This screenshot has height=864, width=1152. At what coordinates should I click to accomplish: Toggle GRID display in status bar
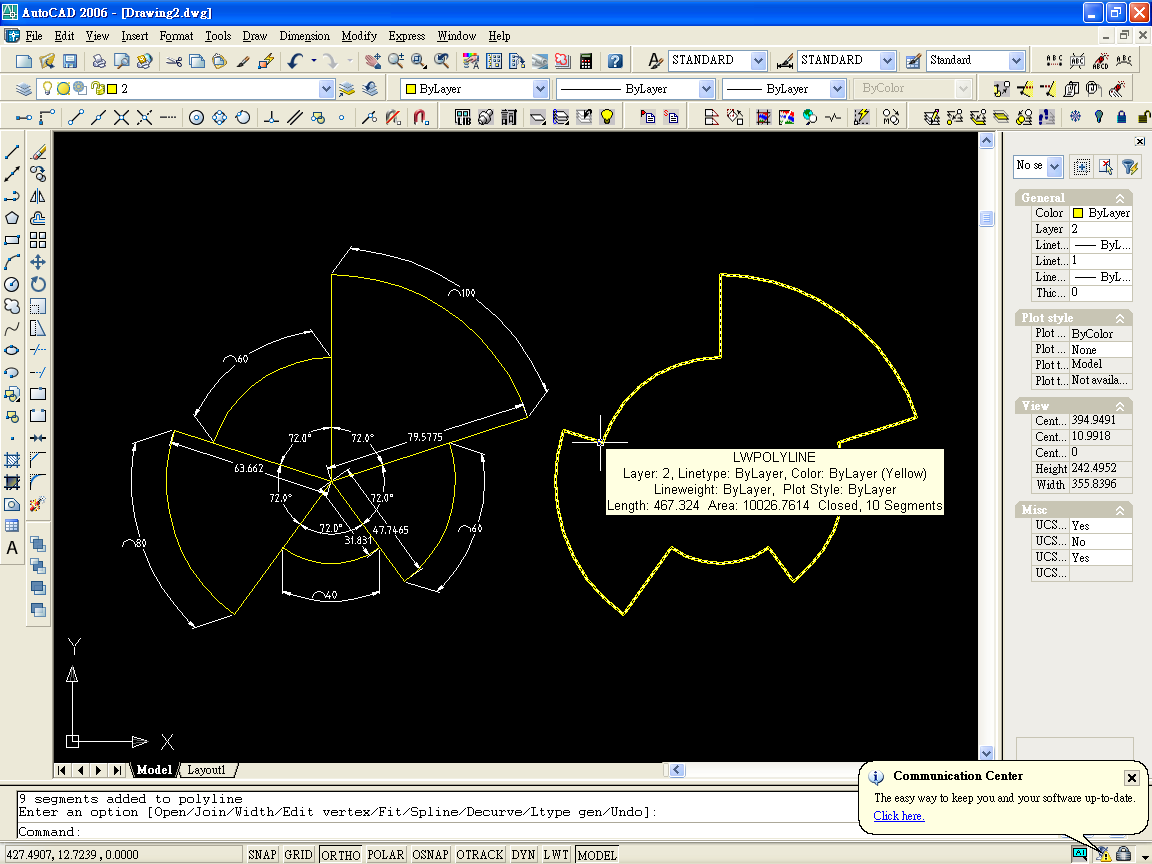point(298,854)
